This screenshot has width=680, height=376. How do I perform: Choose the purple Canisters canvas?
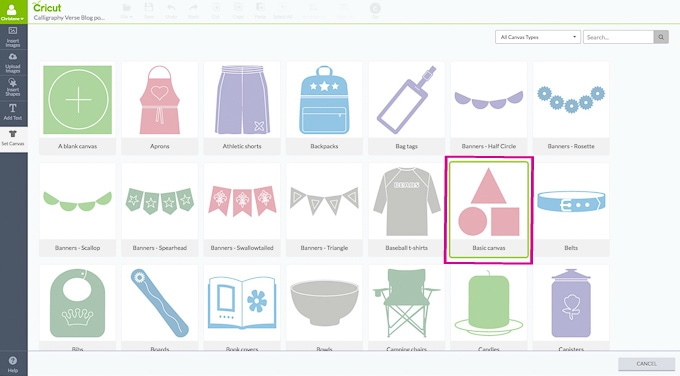571,307
